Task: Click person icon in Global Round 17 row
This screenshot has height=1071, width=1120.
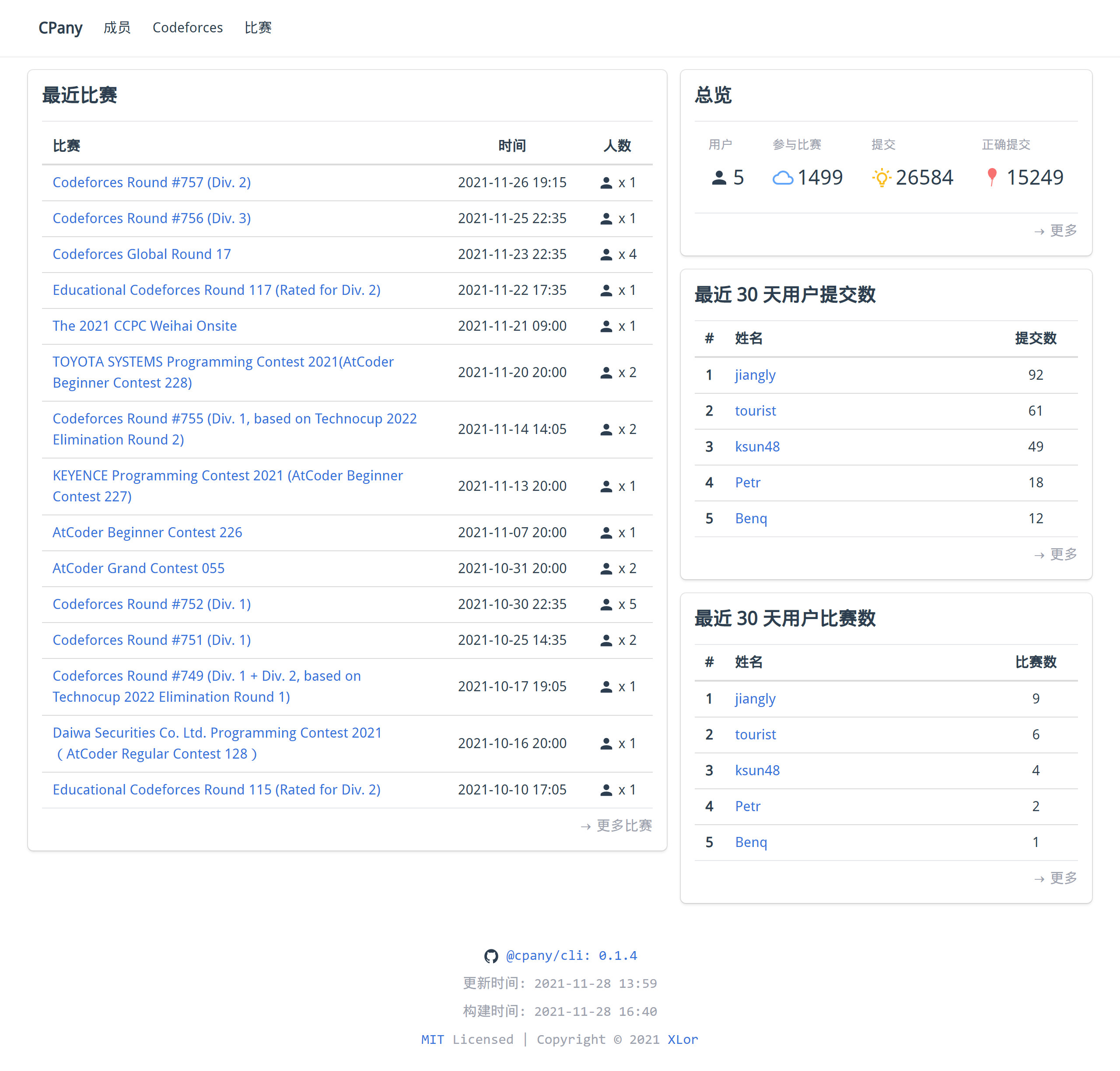Action: pyautogui.click(x=606, y=255)
